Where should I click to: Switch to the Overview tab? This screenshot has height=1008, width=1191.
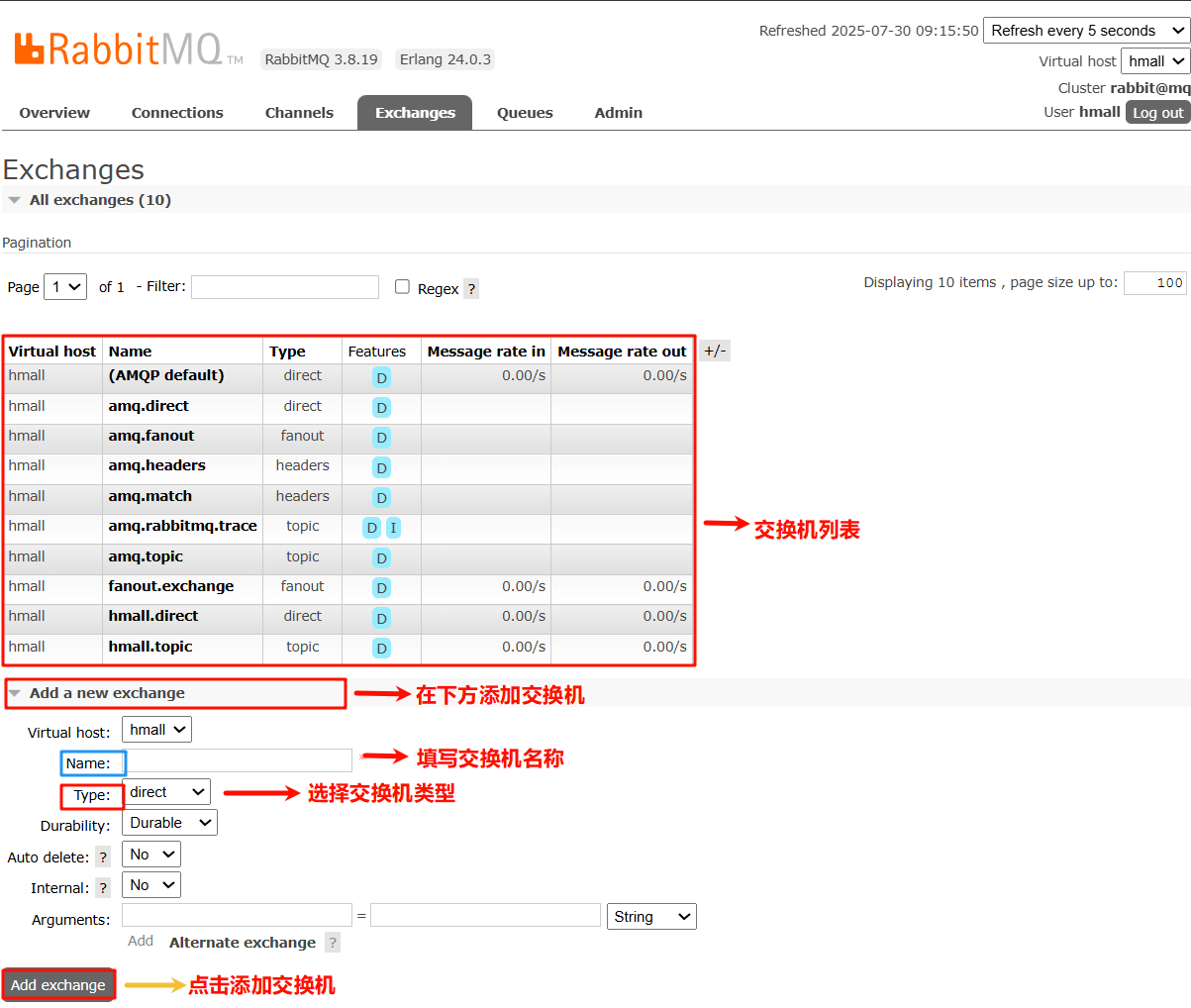tap(54, 113)
